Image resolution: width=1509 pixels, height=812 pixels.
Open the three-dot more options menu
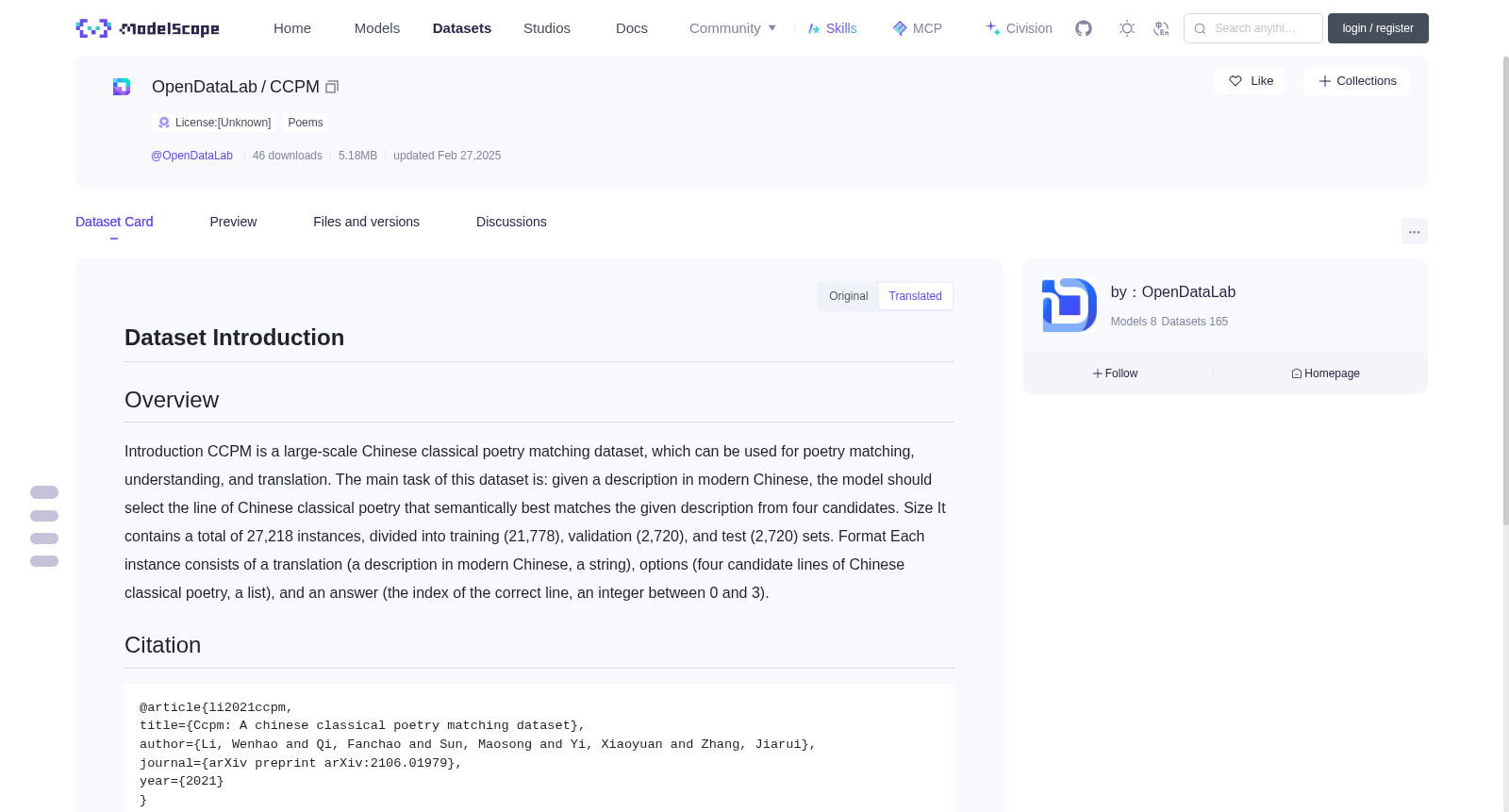click(1414, 231)
